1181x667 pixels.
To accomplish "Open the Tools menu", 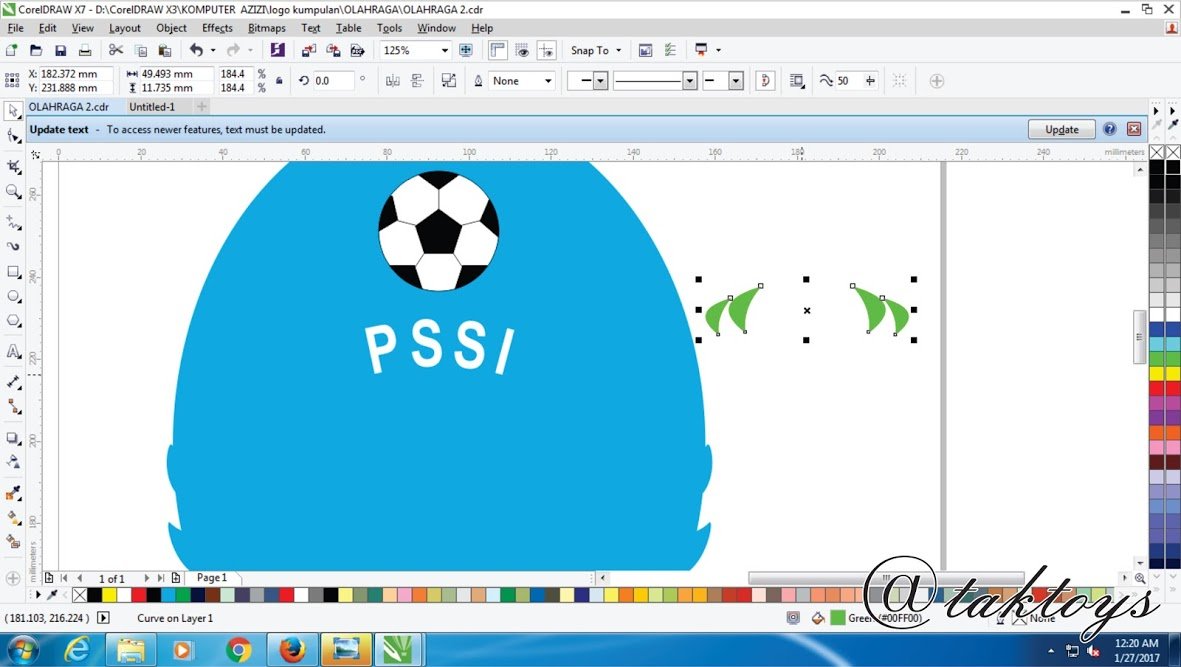I will coord(389,28).
